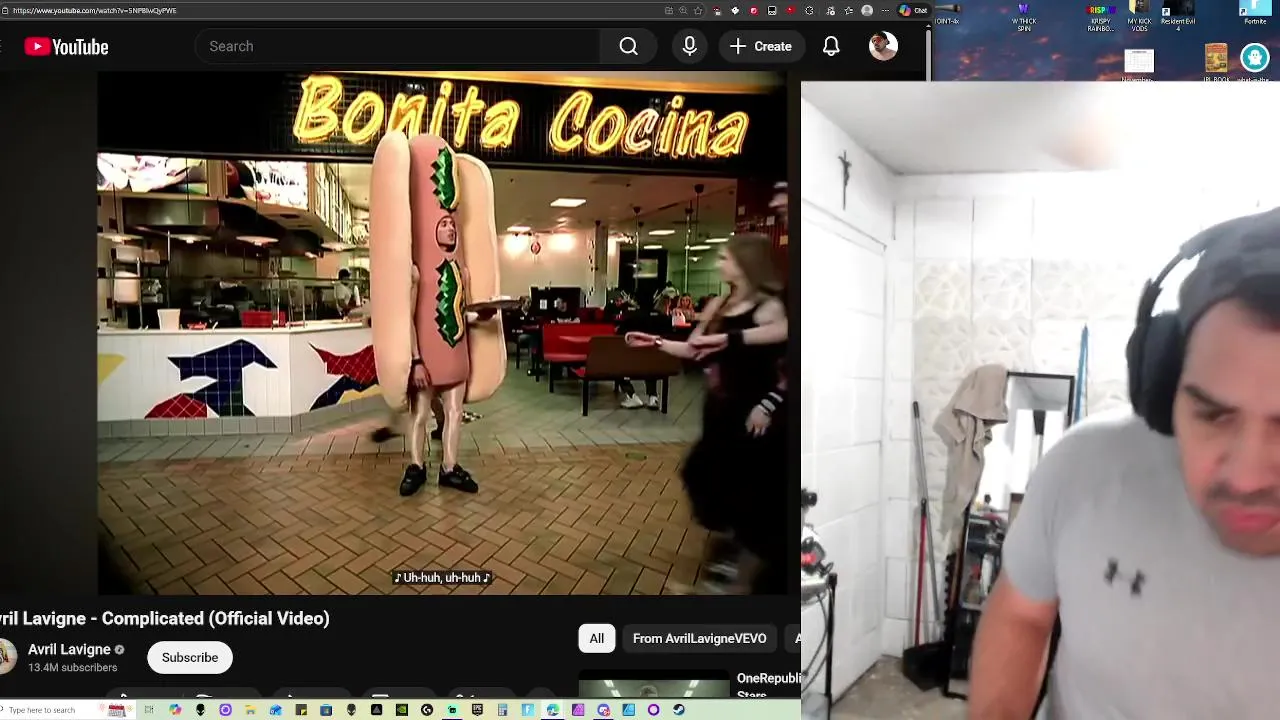Open the browser extensions puzzle icon
Screen dimensions: 1280x720
coord(809,10)
